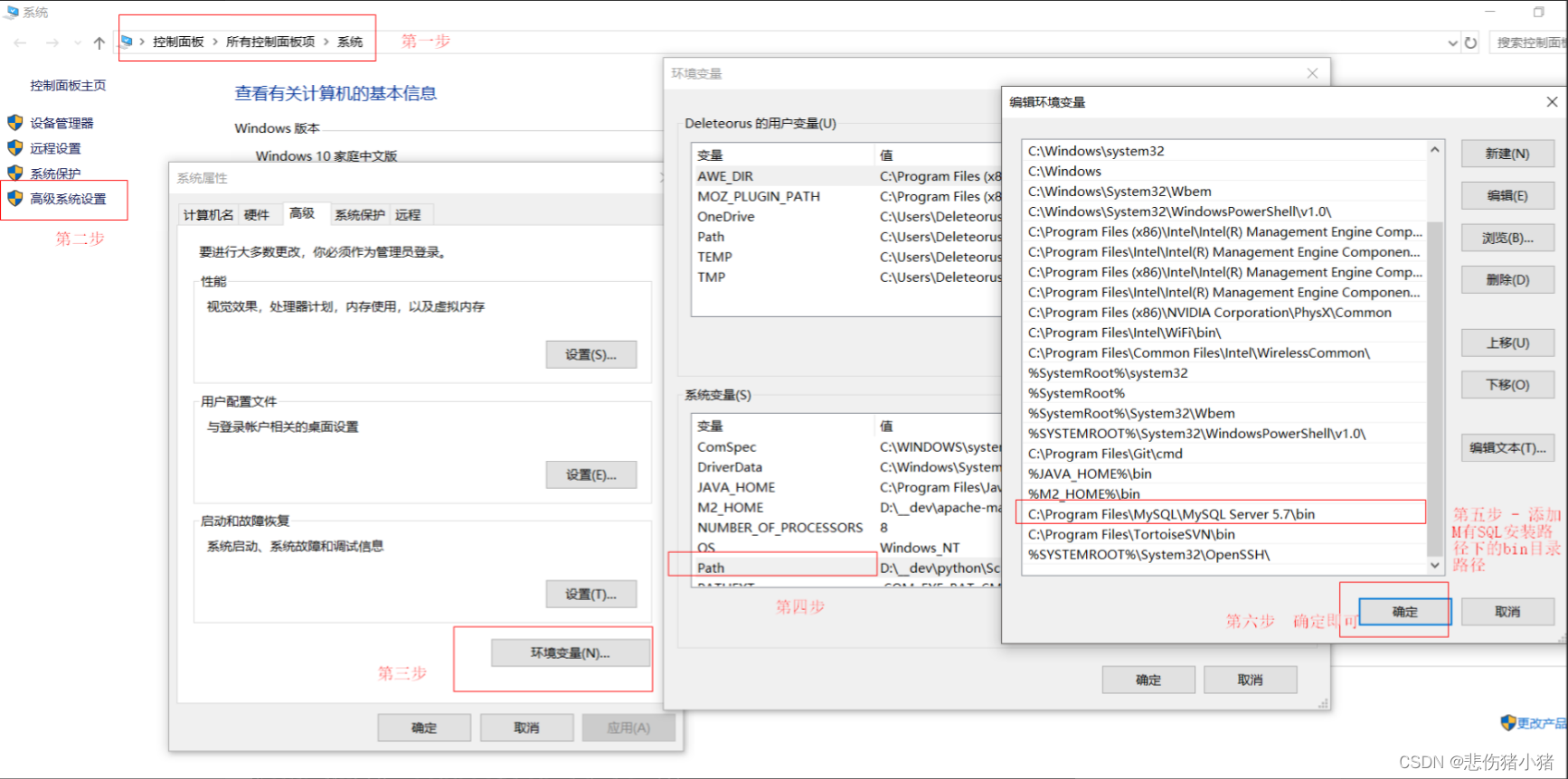Click the user profile 设置(E)... button

tap(590, 474)
